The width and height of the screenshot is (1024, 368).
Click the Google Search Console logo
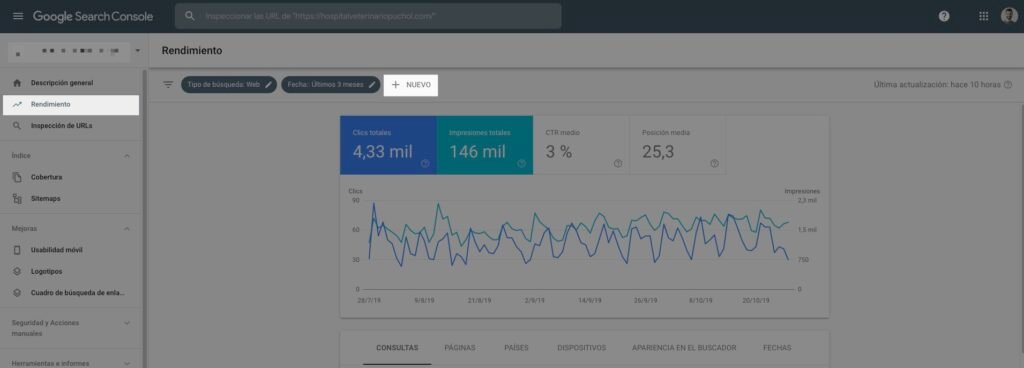tap(93, 16)
